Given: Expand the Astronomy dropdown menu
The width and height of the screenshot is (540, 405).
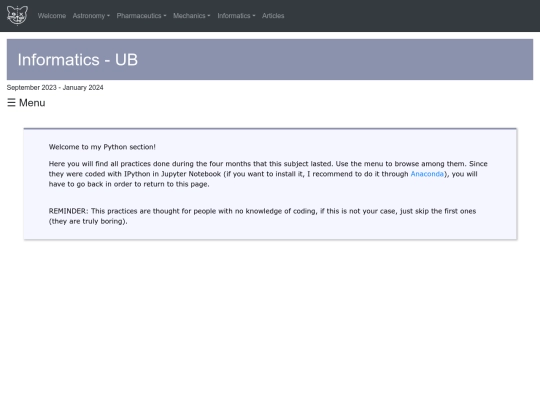Looking at the screenshot, I should [x=91, y=16].
